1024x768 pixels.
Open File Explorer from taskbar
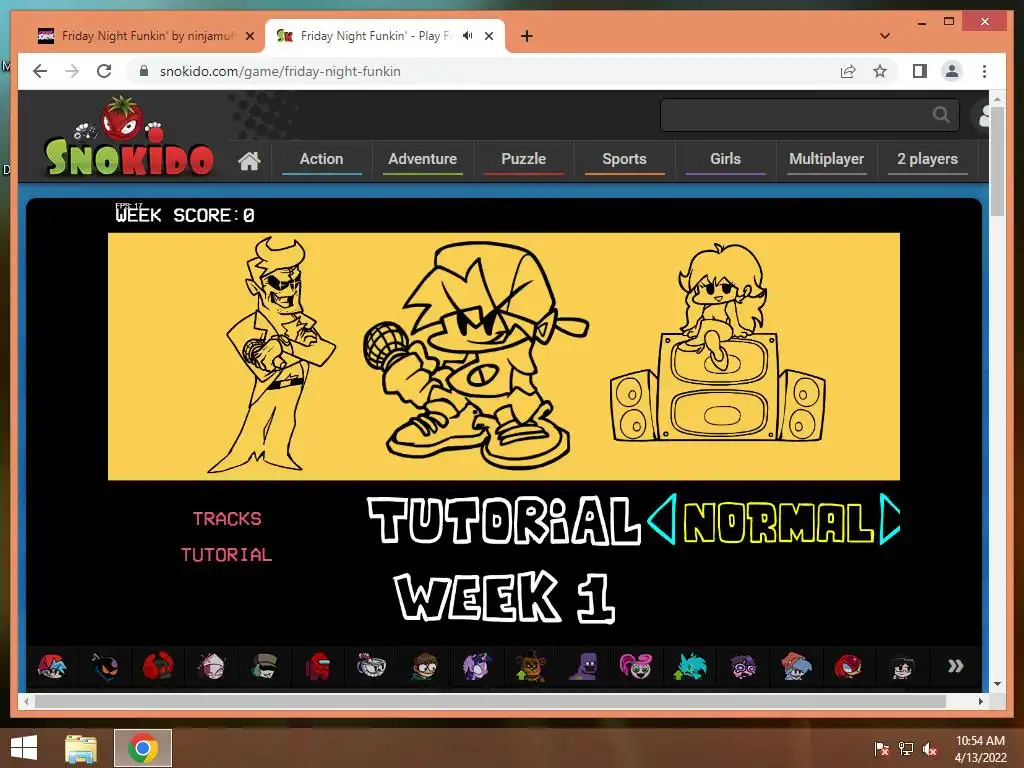[x=81, y=748]
